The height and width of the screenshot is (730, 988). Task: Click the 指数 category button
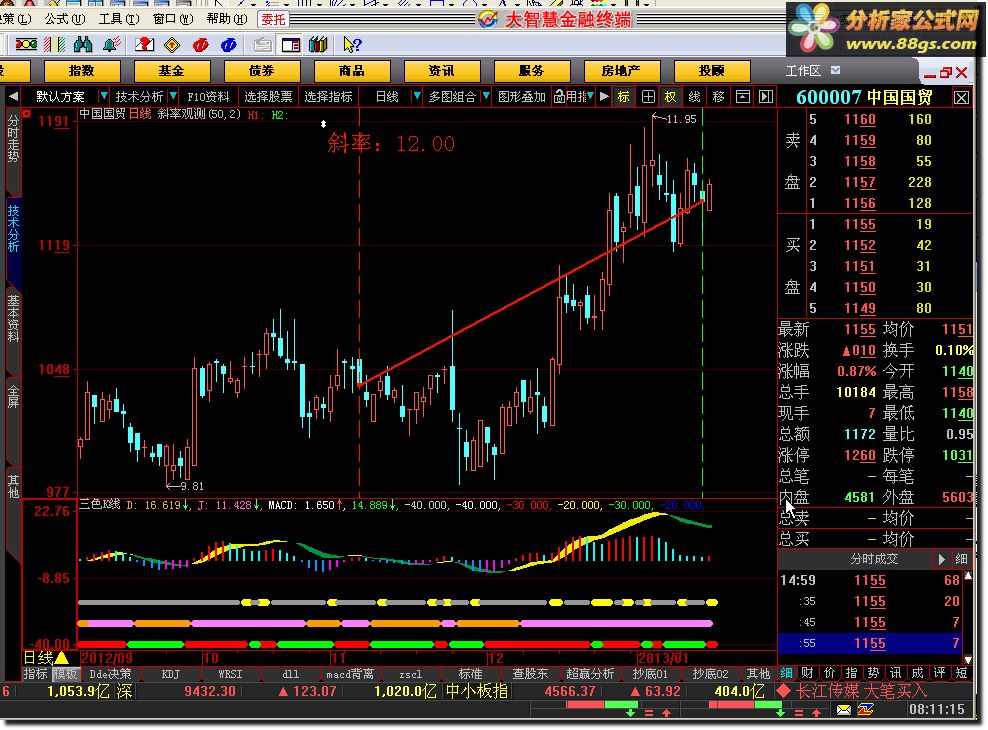pos(82,71)
